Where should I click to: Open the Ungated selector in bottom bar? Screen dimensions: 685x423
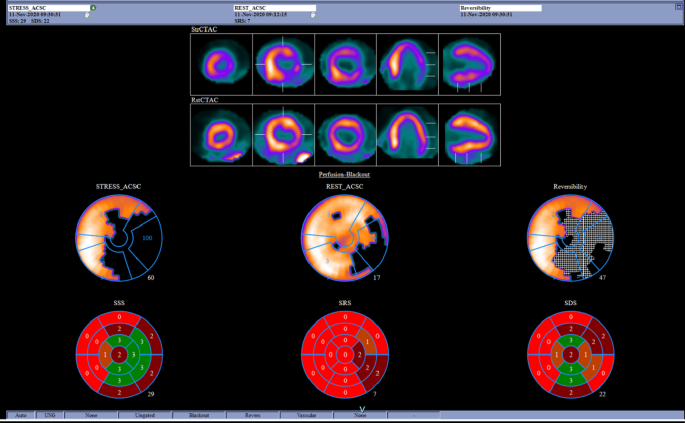145,414
